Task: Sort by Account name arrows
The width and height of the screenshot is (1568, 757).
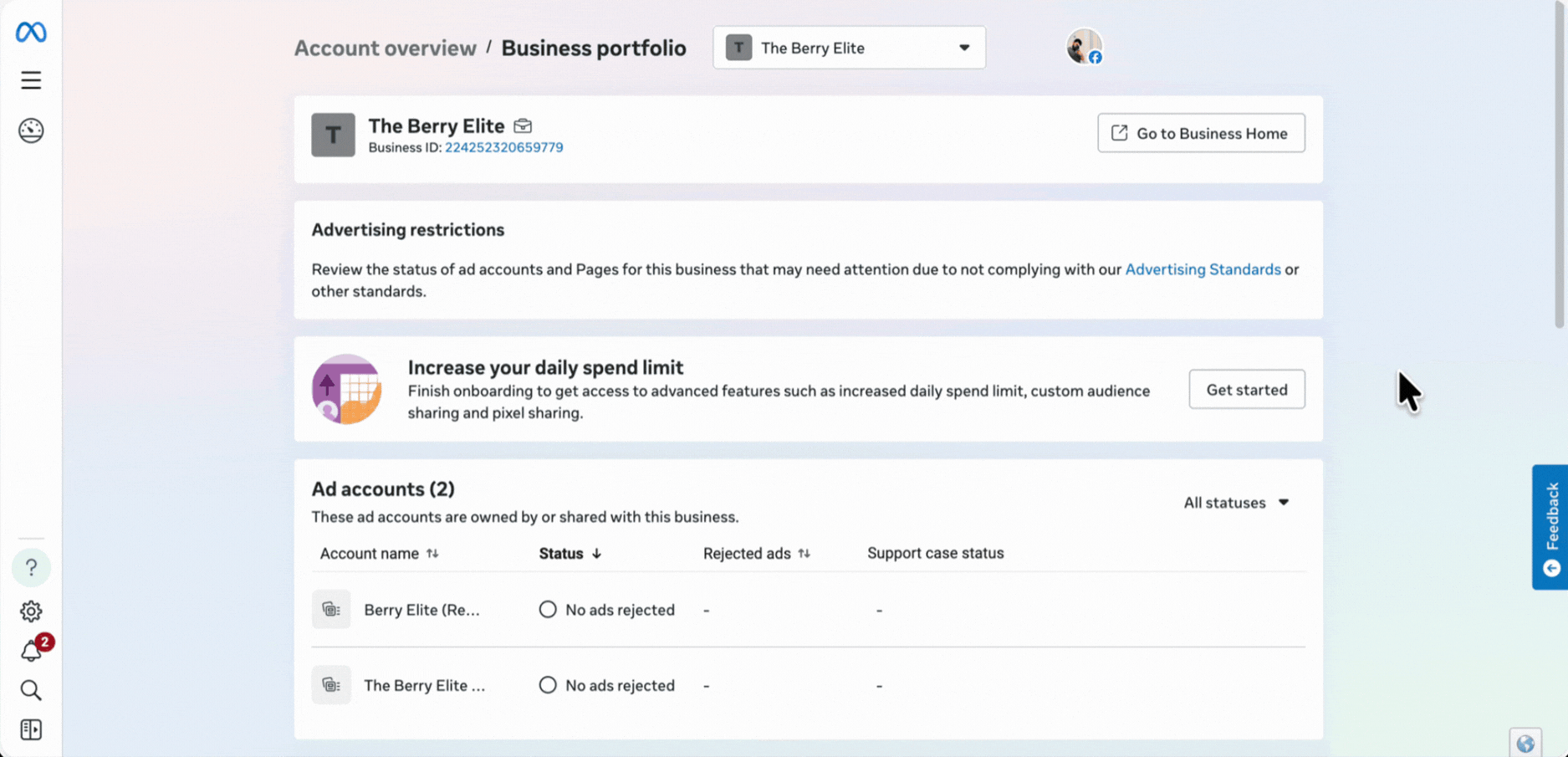Action: 432,554
